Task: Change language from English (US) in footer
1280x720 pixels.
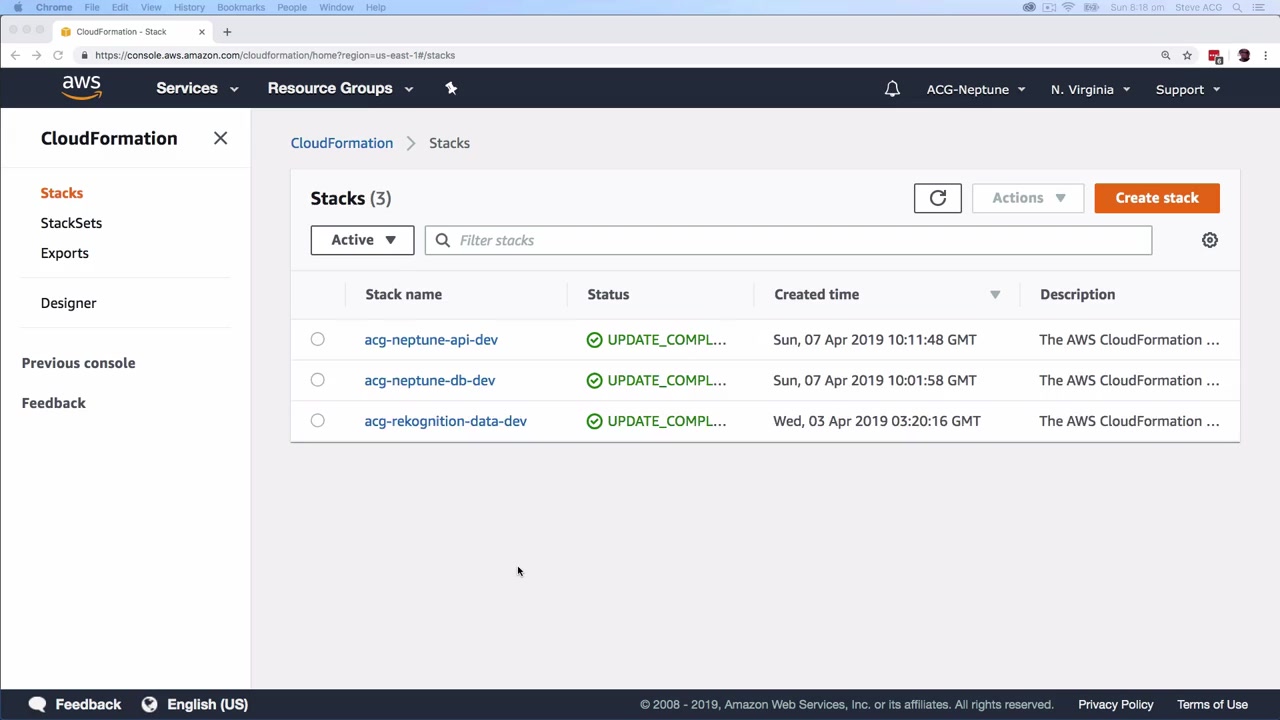Action: pos(207,704)
